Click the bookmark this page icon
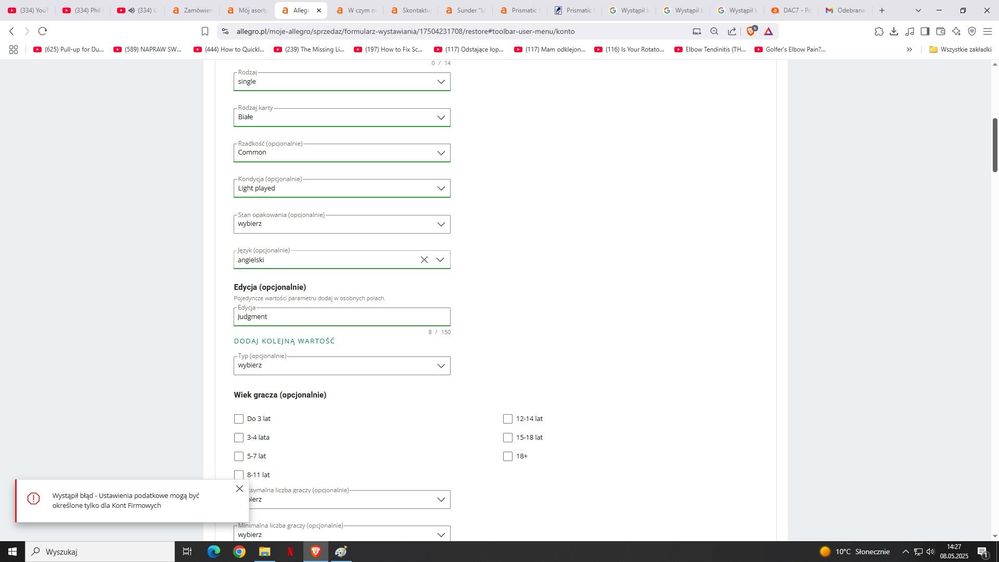The image size is (999, 562). pyautogui.click(x=205, y=31)
